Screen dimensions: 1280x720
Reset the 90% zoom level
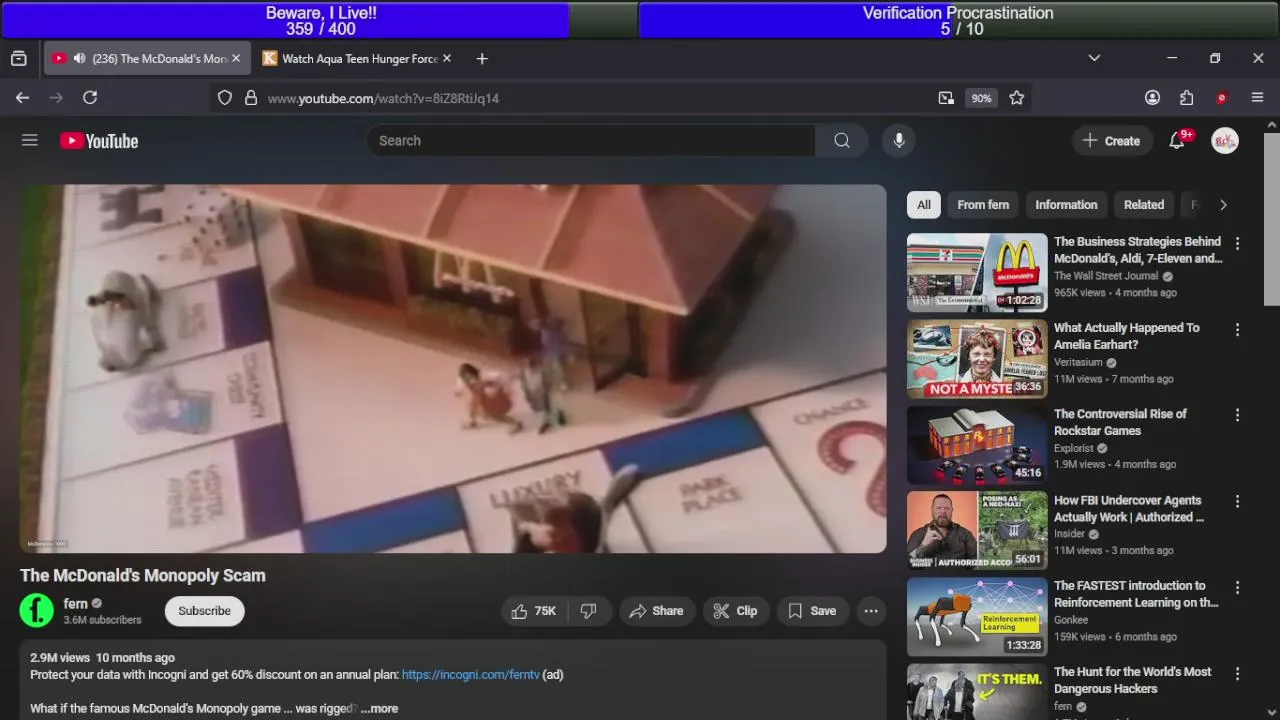(981, 98)
